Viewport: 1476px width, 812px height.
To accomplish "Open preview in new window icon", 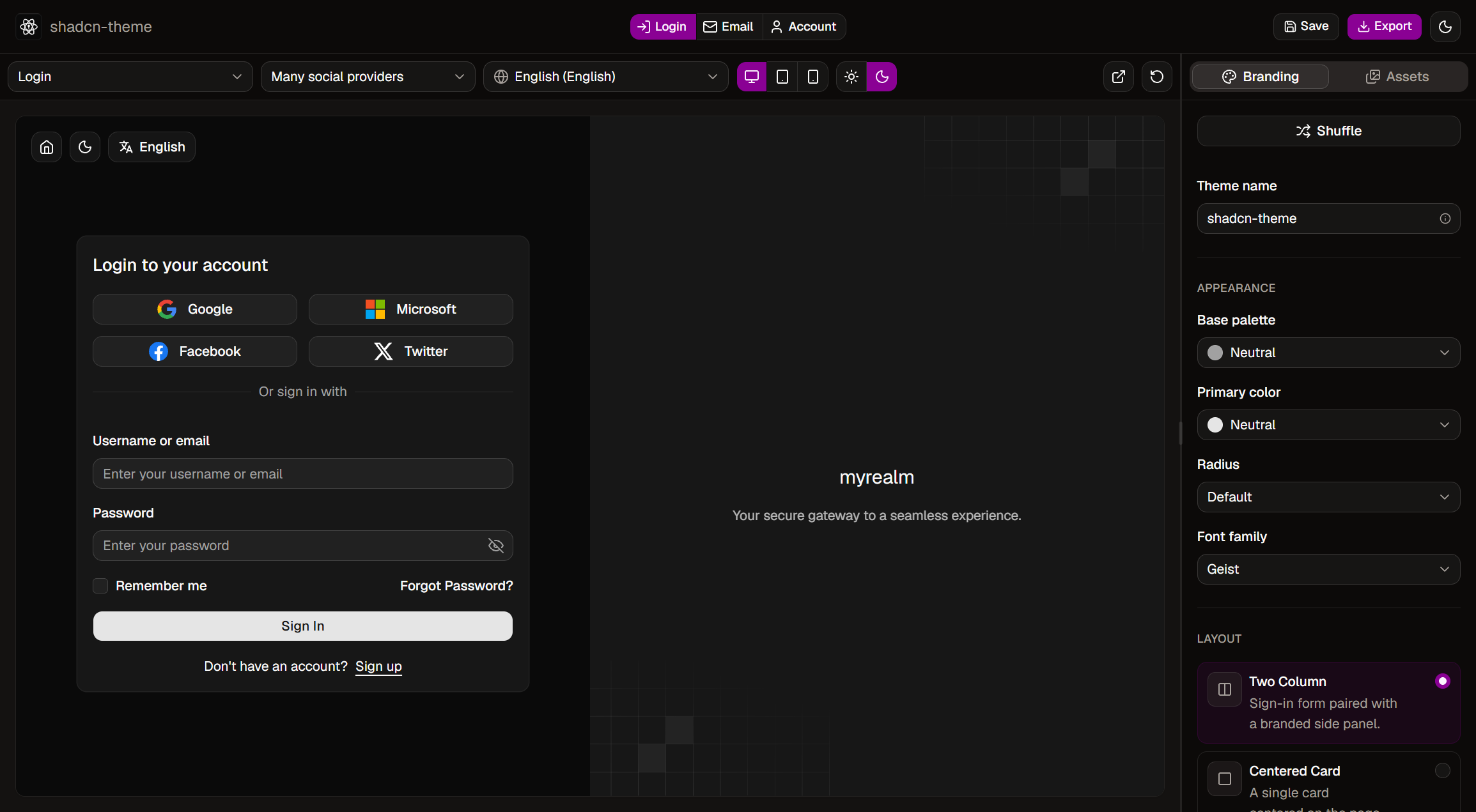I will [x=1119, y=77].
